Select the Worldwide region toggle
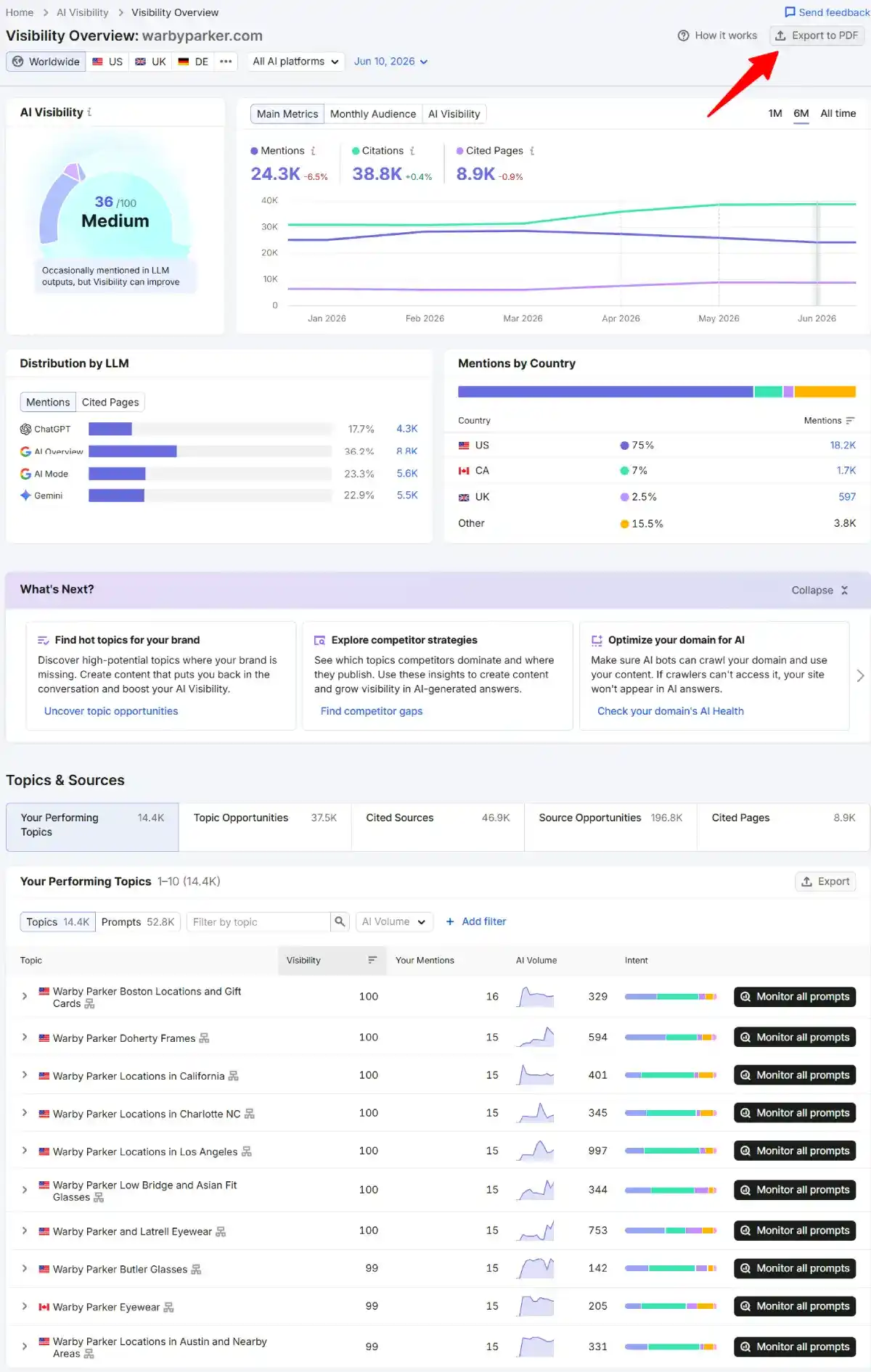Image resolution: width=871 pixels, height=1372 pixels. [x=46, y=62]
